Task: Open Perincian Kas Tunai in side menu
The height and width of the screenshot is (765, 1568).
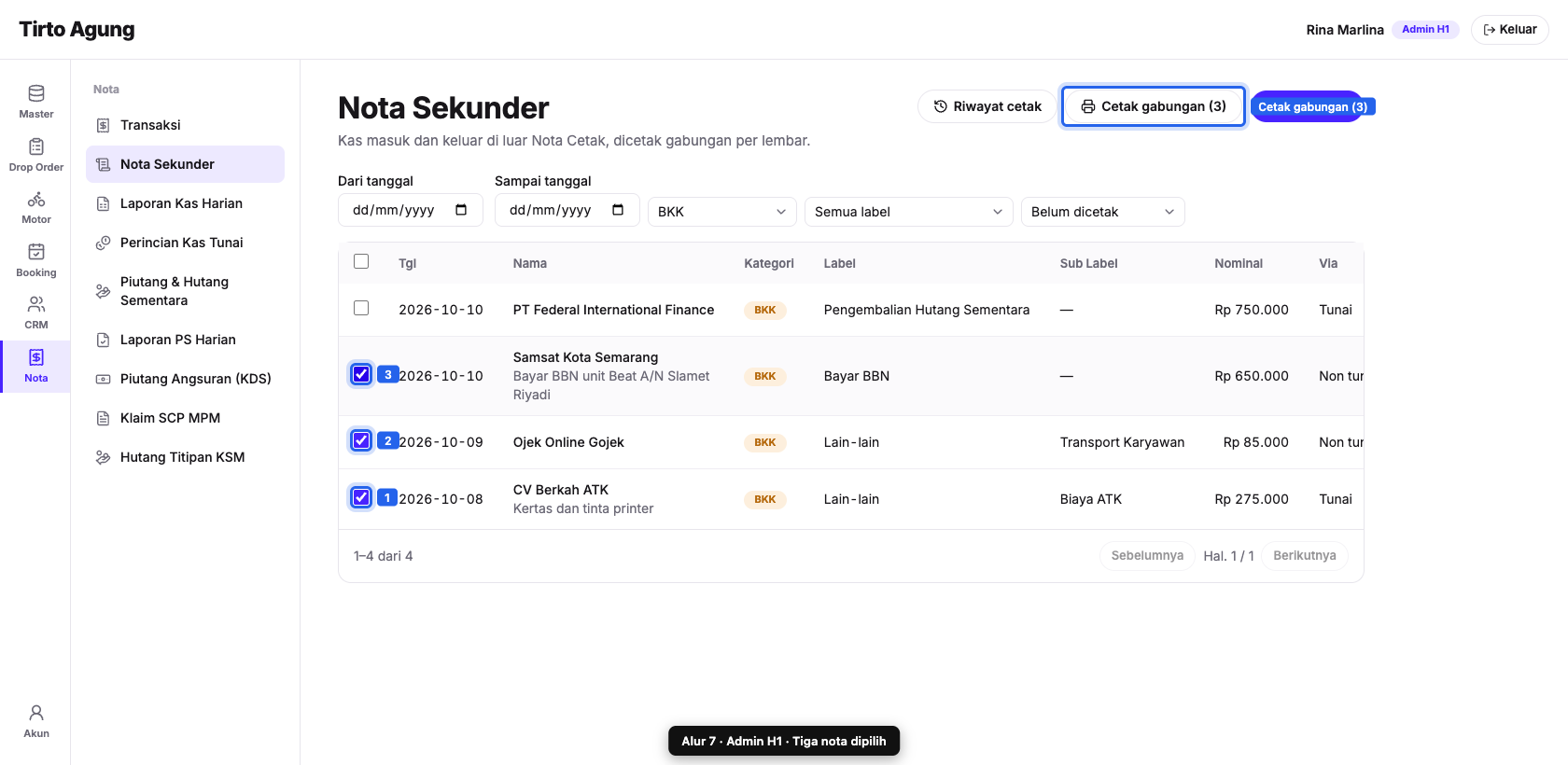Action: (x=185, y=243)
